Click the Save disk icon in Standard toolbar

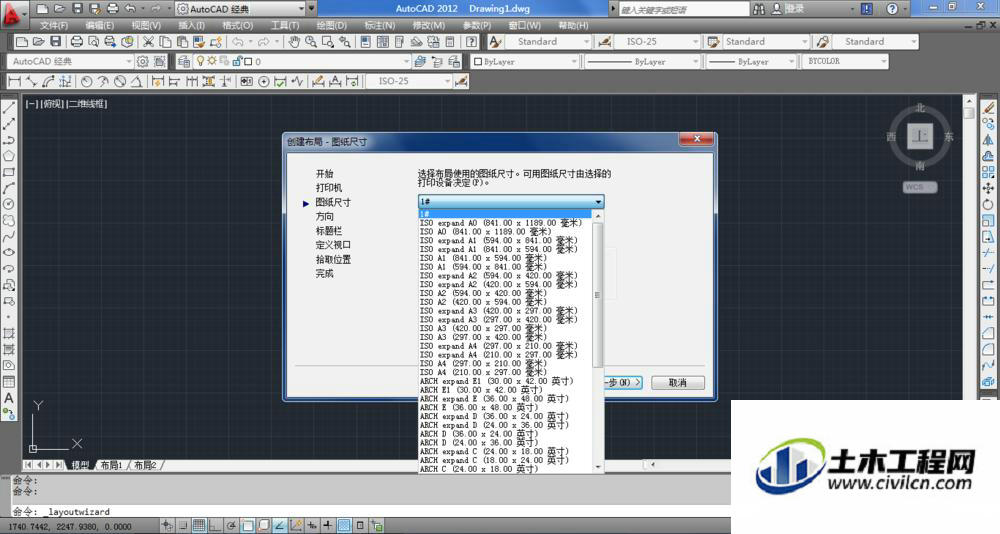pyautogui.click(x=55, y=41)
